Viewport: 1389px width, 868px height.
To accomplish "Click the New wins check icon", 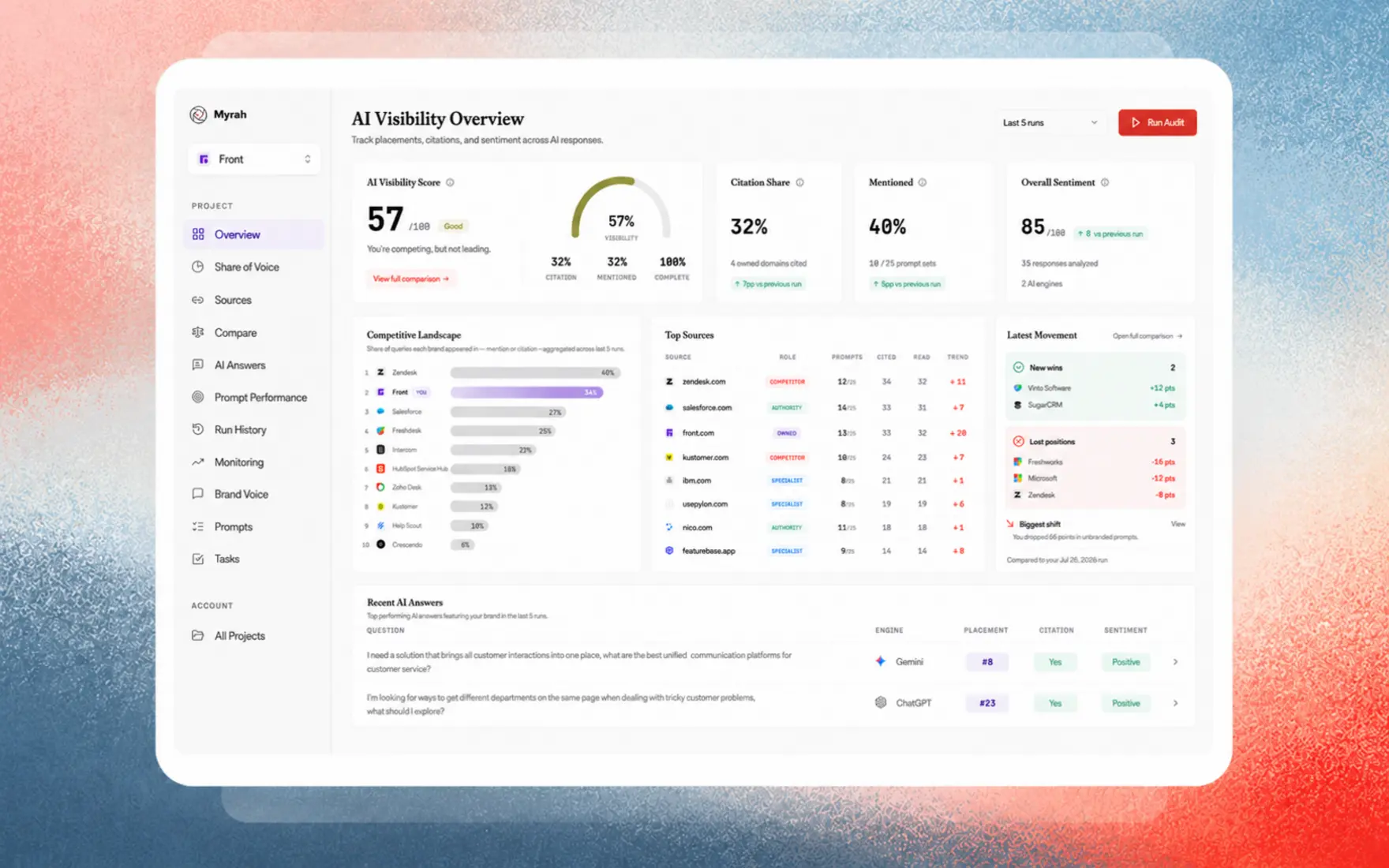I will (1018, 368).
